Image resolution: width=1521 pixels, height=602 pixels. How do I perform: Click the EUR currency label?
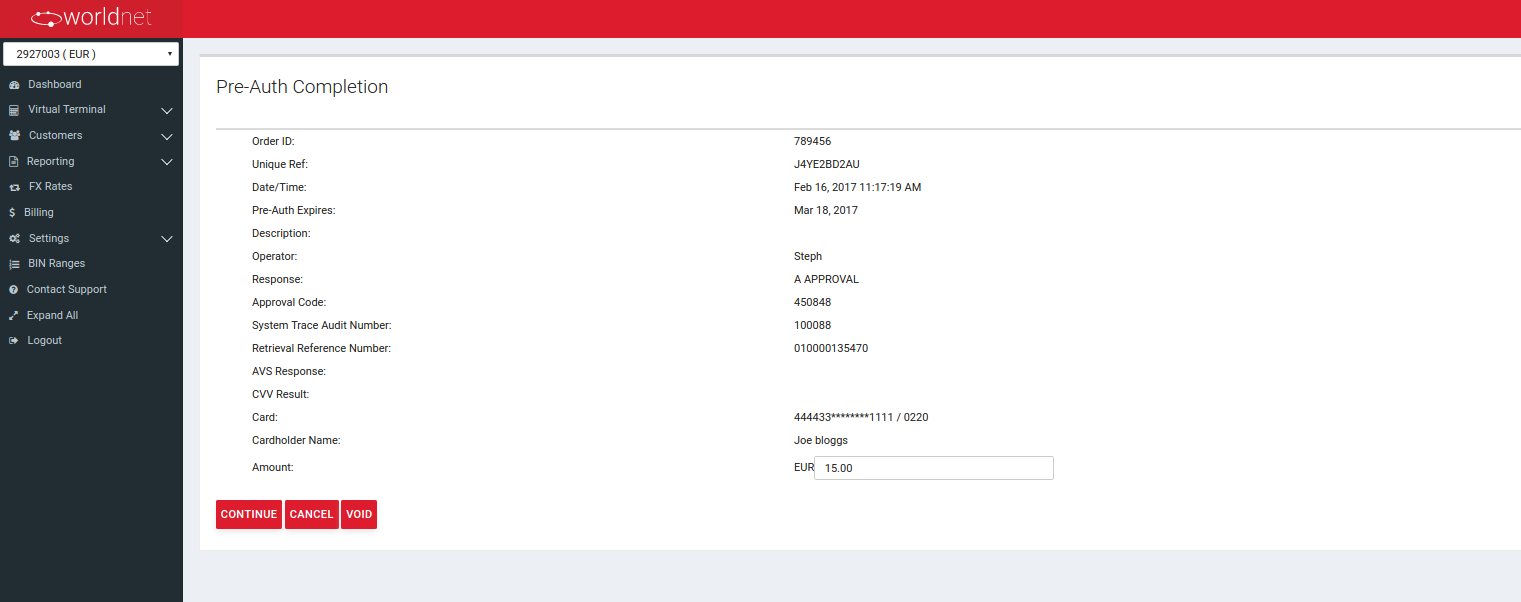click(804, 467)
